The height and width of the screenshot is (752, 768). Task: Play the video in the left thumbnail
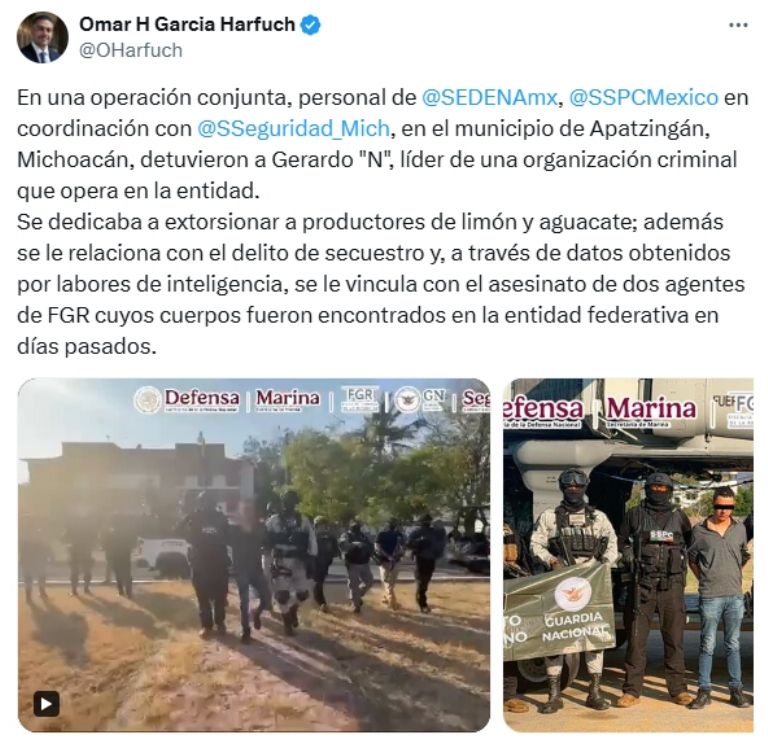click(x=47, y=704)
